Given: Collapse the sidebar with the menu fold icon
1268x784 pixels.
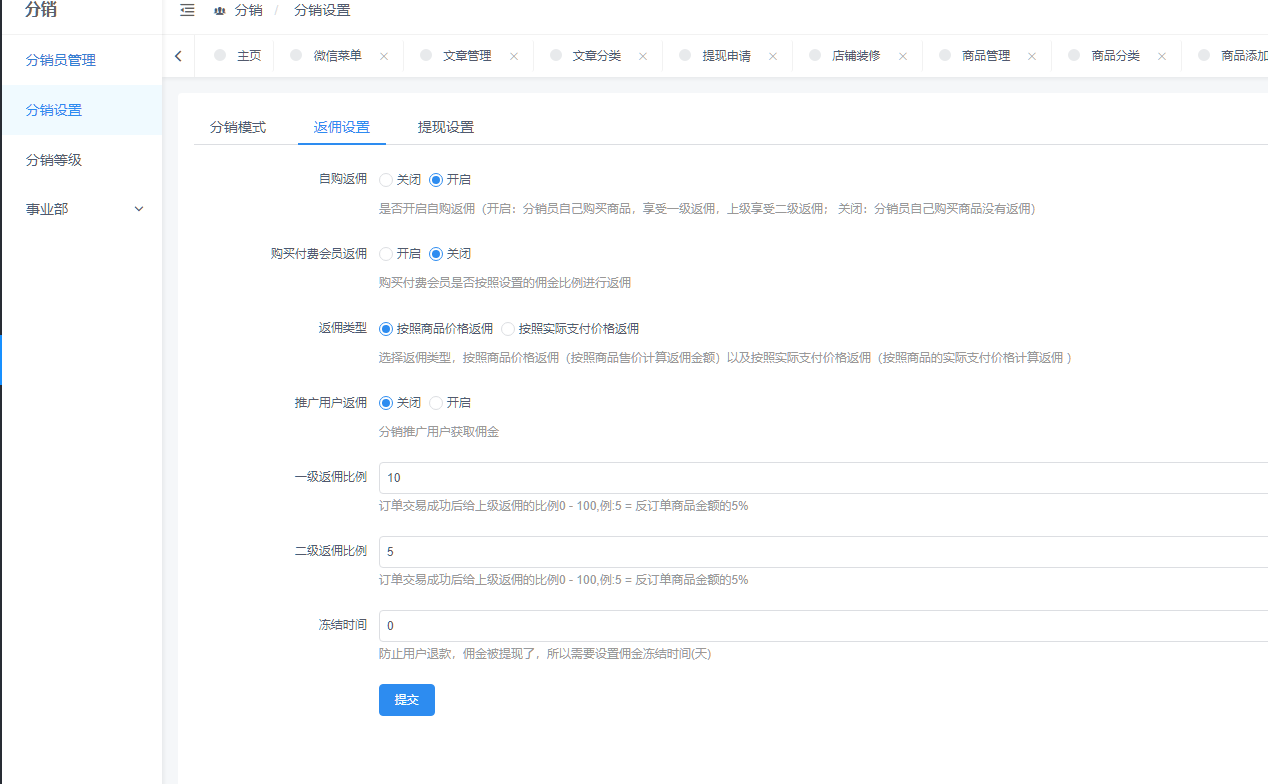Looking at the screenshot, I should pos(187,10).
